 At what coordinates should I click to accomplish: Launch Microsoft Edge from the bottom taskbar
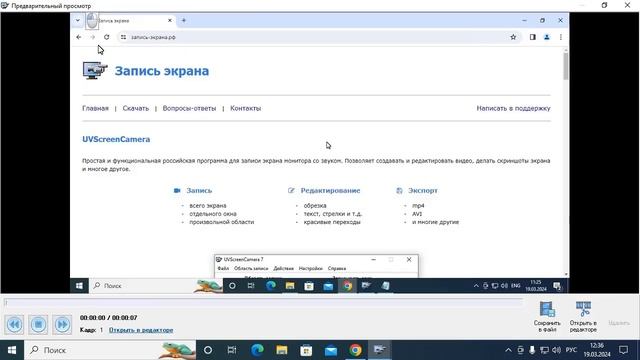(257, 350)
